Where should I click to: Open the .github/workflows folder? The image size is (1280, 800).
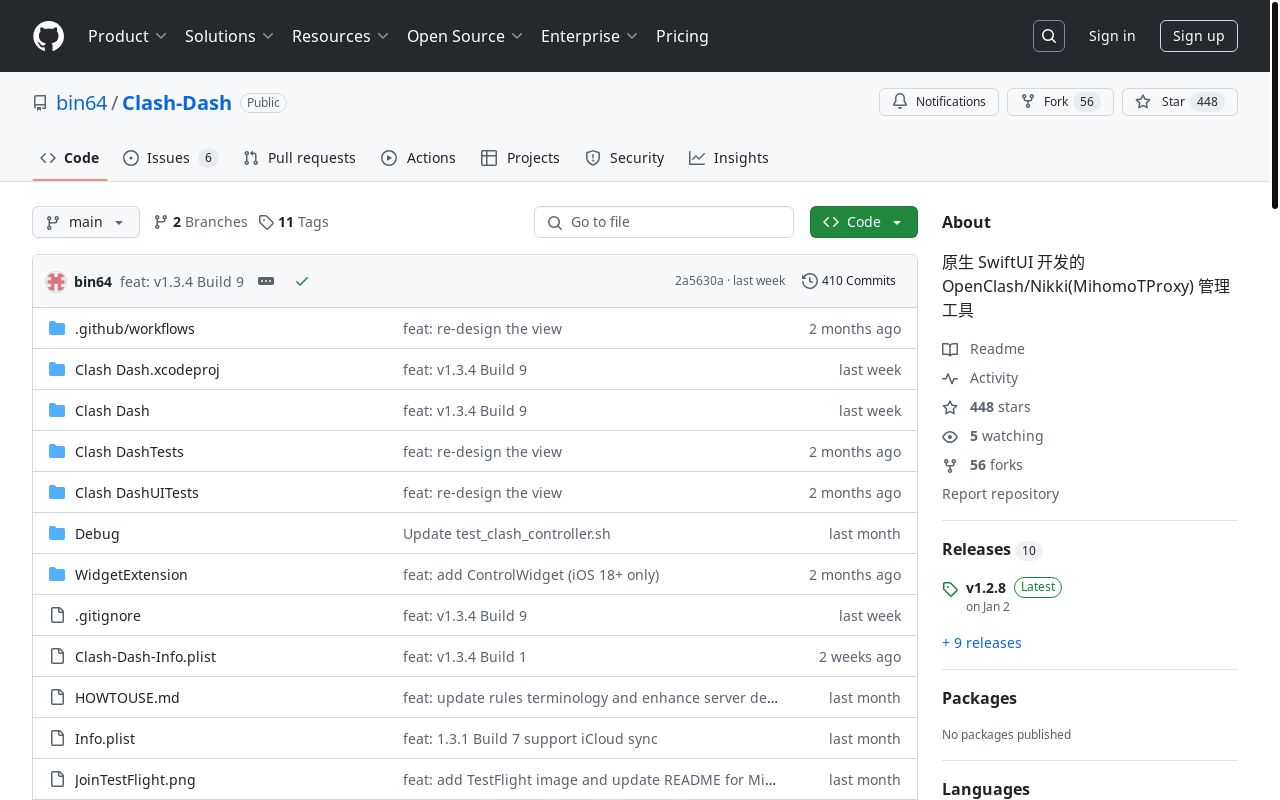[134, 329]
